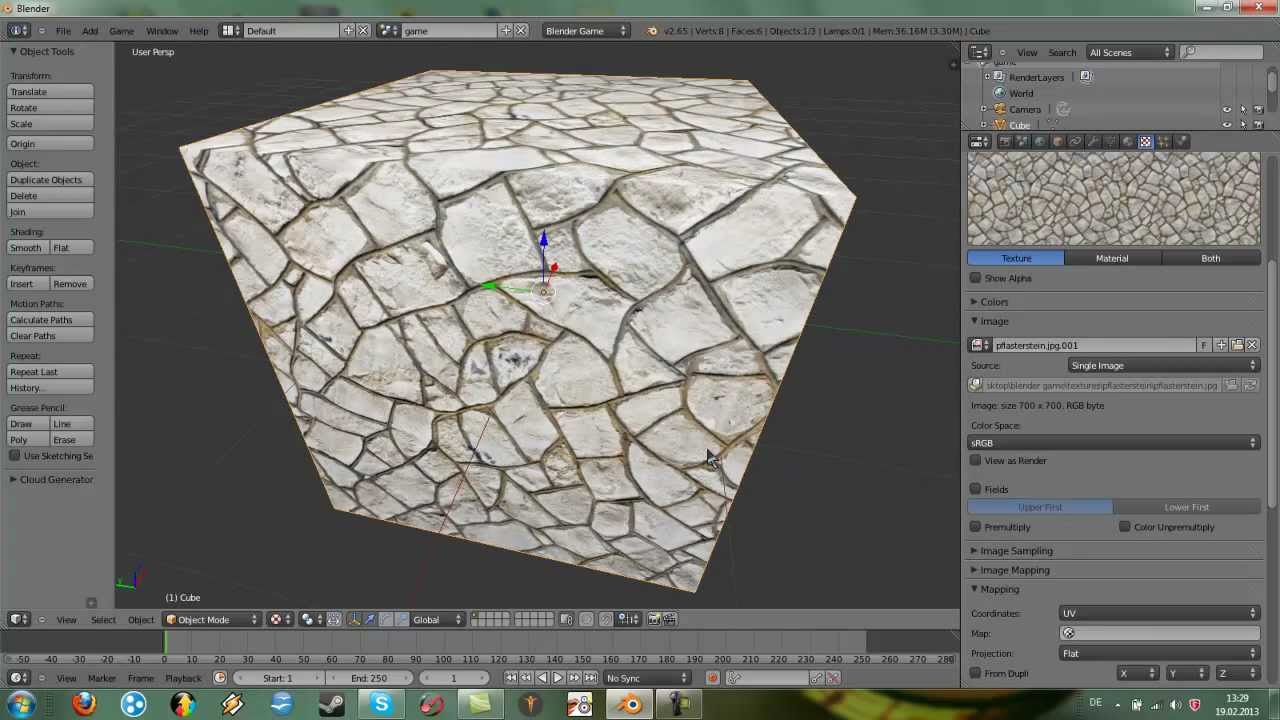The width and height of the screenshot is (1280, 720).
Task: Toggle Cube visibility eye in outliner
Action: pos(1227,124)
